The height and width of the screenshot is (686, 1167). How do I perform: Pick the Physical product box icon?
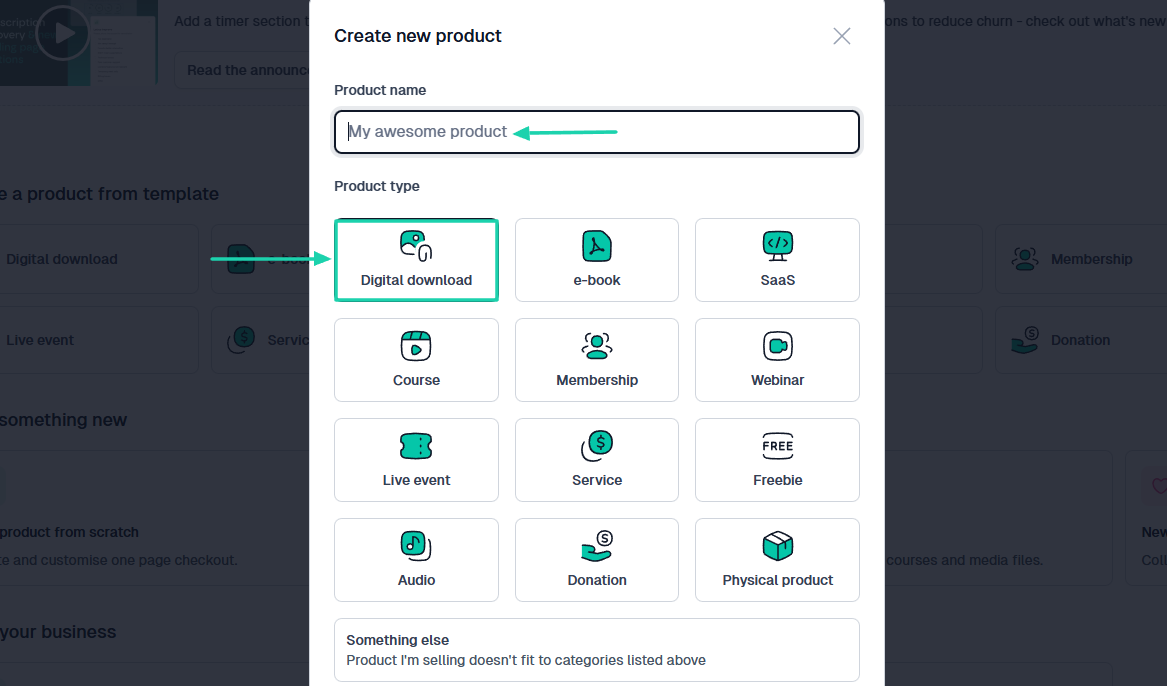pos(778,546)
